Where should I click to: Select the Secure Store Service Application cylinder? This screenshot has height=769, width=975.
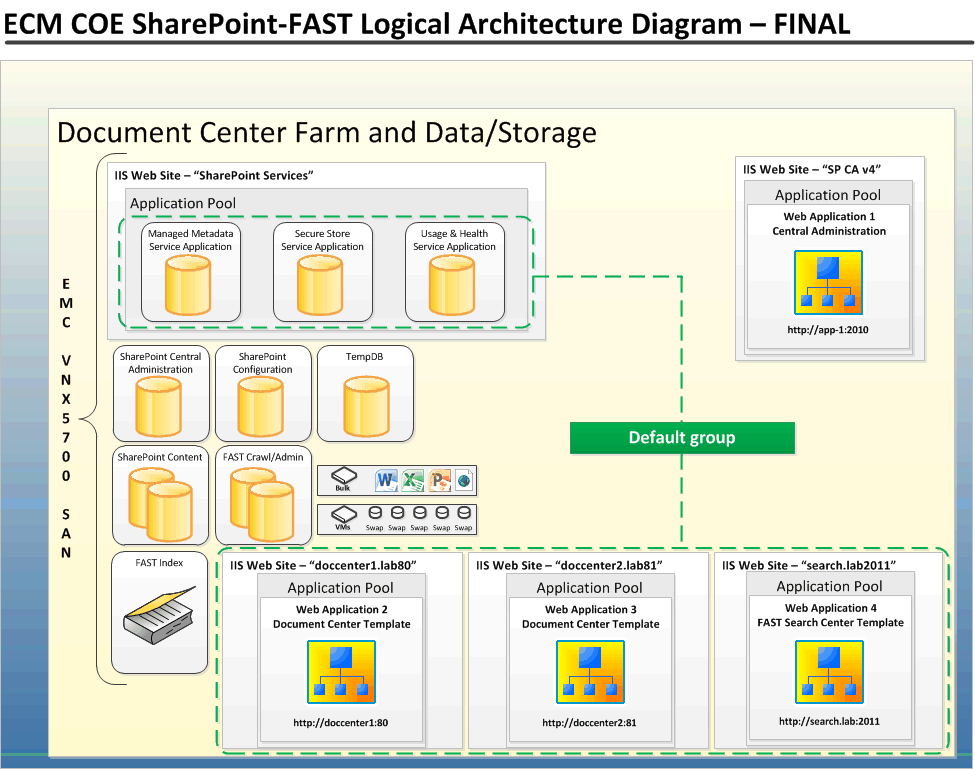(x=322, y=285)
